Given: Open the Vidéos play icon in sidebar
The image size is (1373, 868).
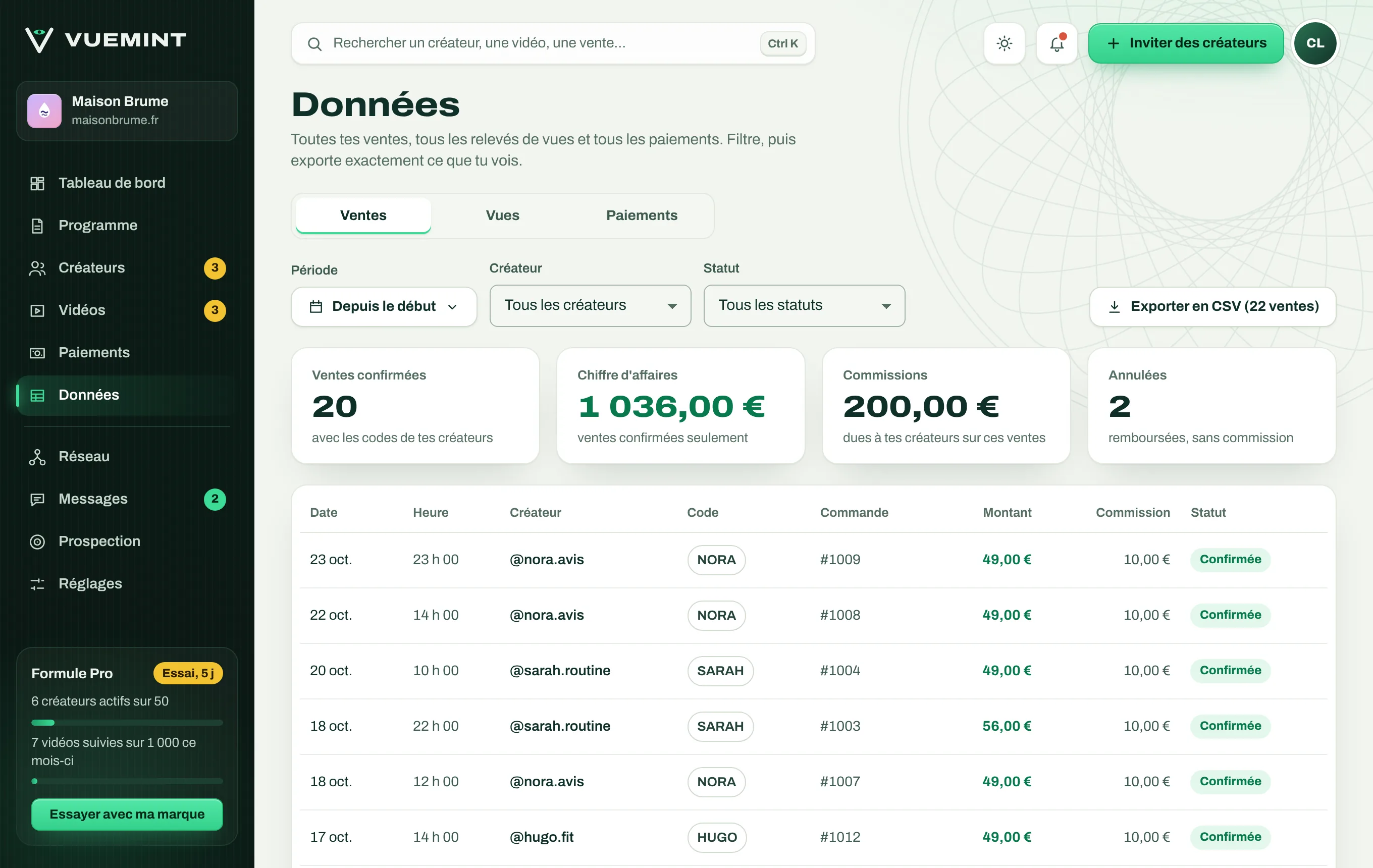Looking at the screenshot, I should [37, 310].
